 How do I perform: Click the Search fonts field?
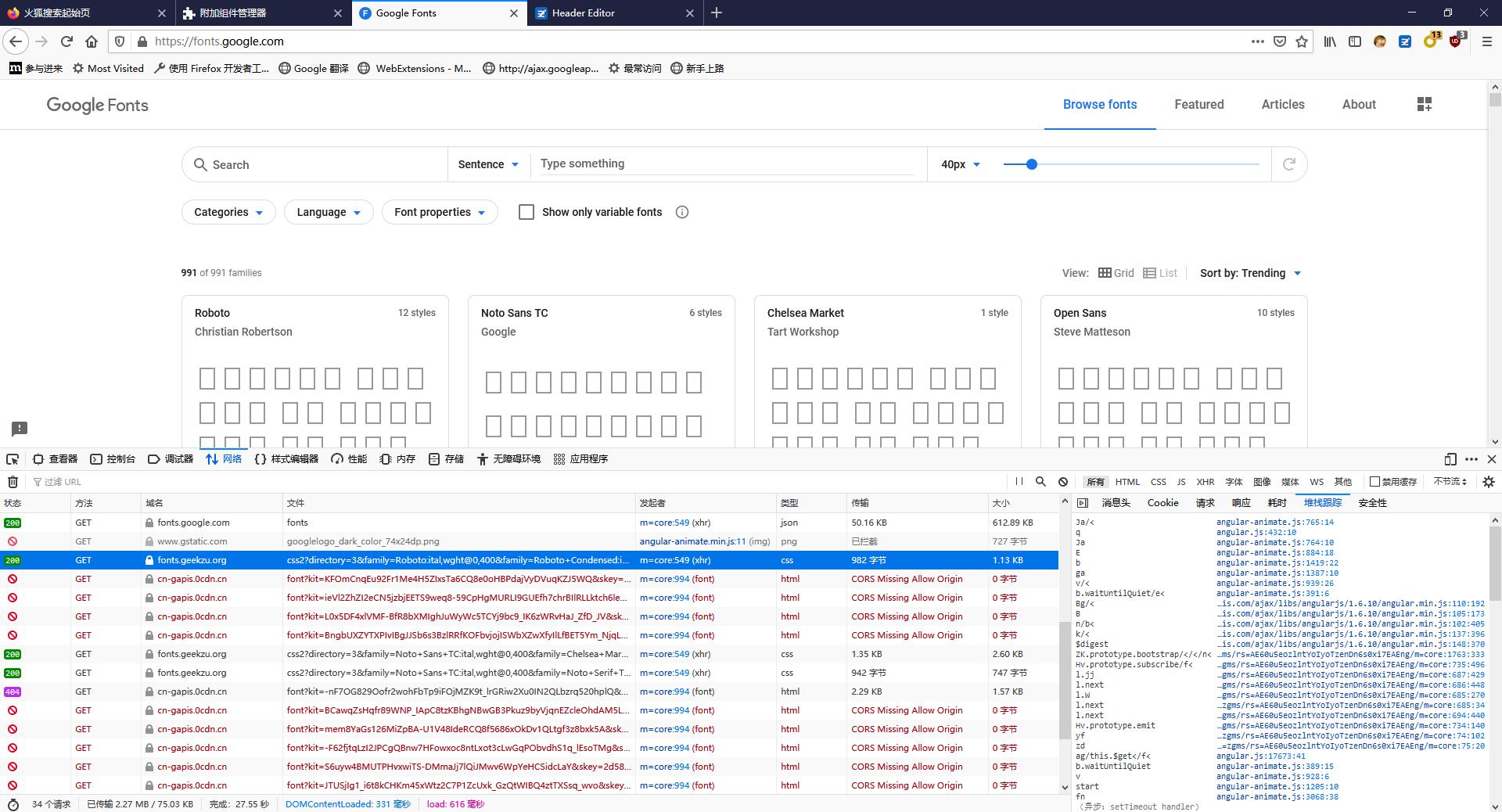[x=315, y=164]
